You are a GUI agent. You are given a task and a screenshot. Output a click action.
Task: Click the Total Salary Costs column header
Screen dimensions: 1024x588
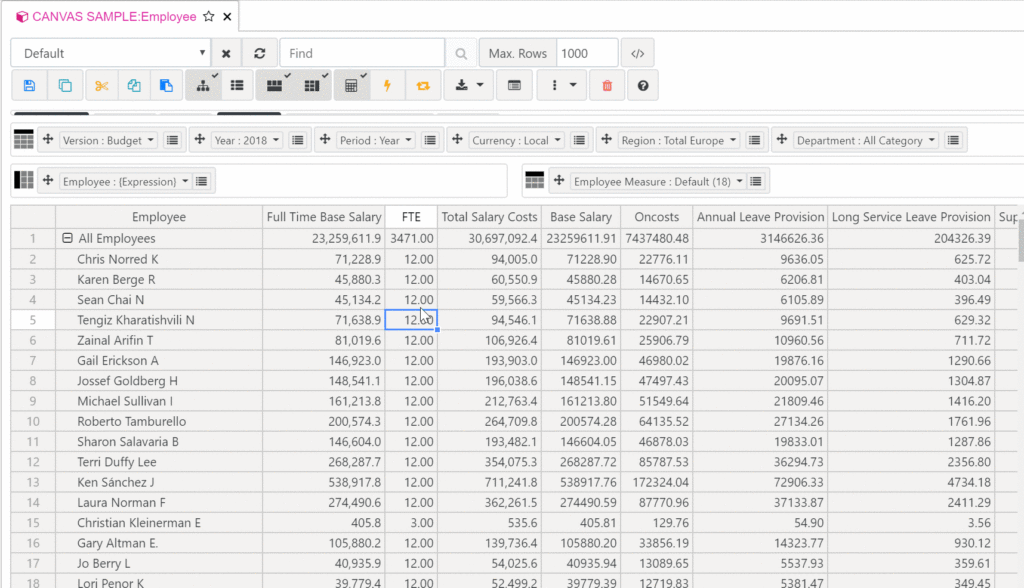pos(489,217)
